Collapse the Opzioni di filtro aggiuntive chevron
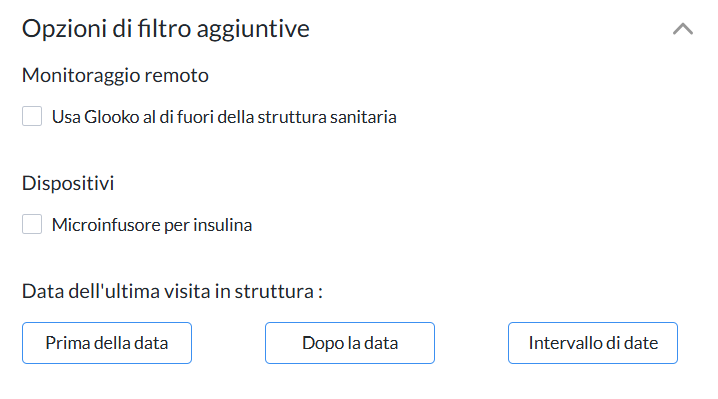Viewport: 718px width, 399px height. tap(682, 29)
